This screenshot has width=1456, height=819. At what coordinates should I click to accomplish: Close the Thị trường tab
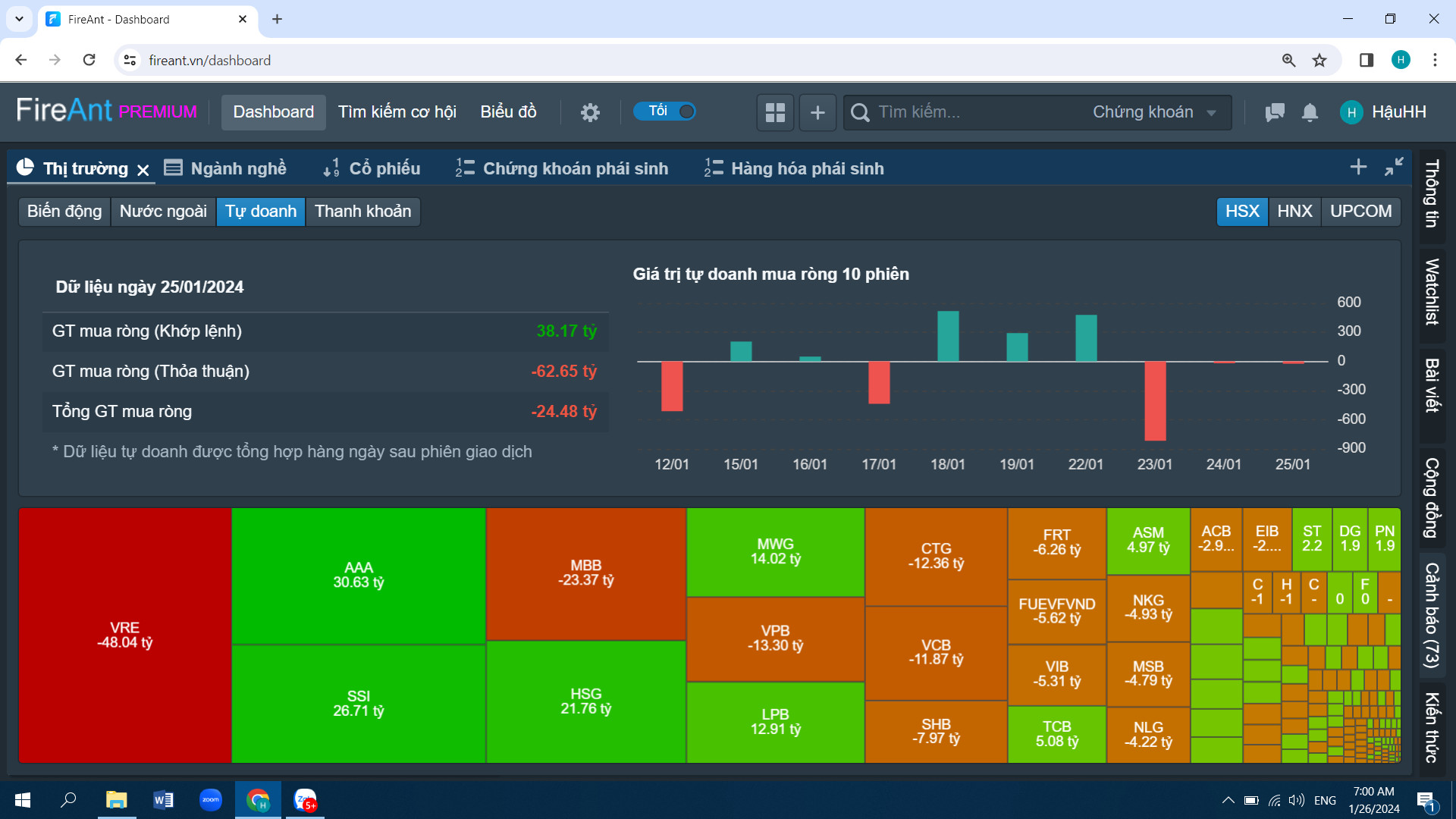[143, 170]
